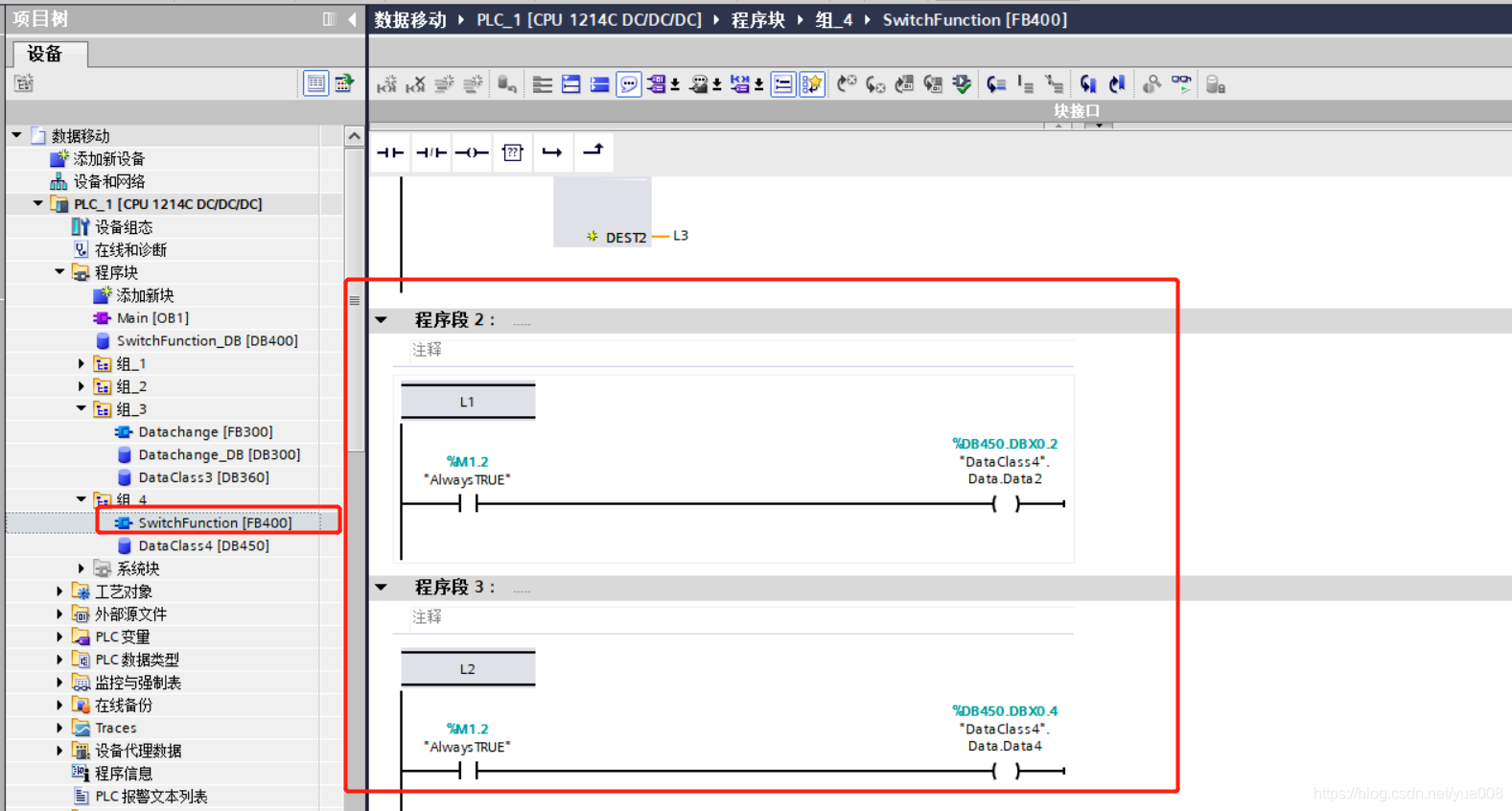This screenshot has width=1512, height=811.
Task: Insert an assignment coil from favorites
Action: click(472, 152)
